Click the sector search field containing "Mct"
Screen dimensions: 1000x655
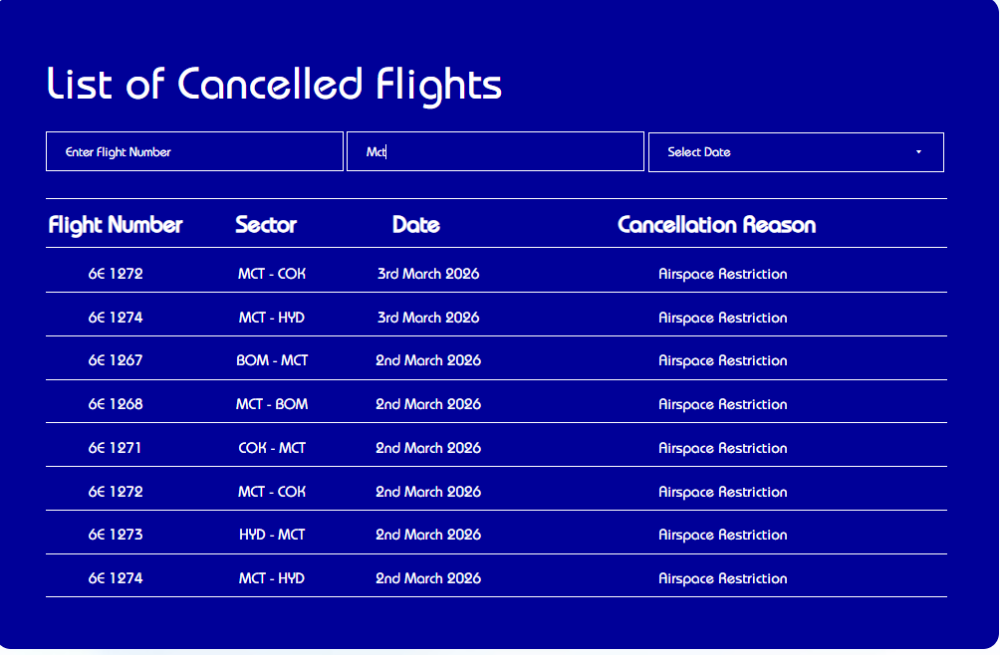pos(495,152)
